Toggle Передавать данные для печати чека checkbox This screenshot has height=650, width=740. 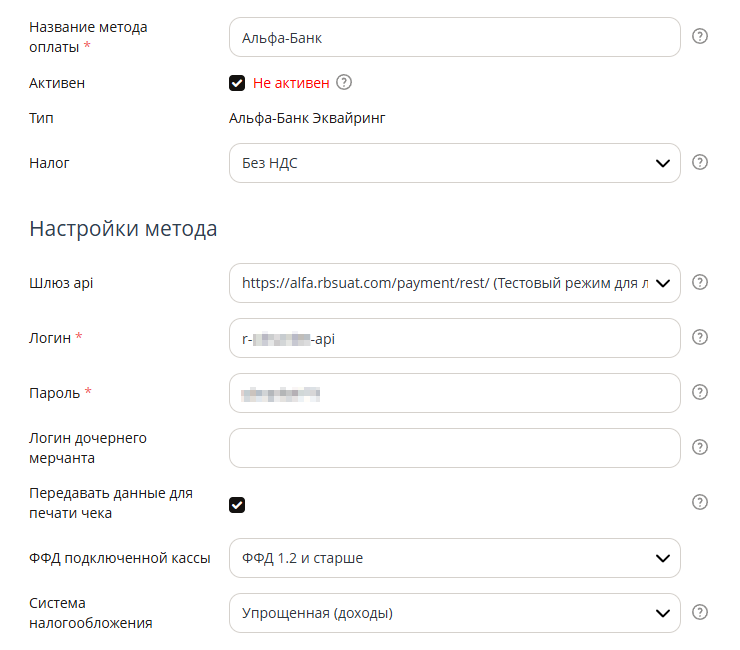(x=237, y=505)
